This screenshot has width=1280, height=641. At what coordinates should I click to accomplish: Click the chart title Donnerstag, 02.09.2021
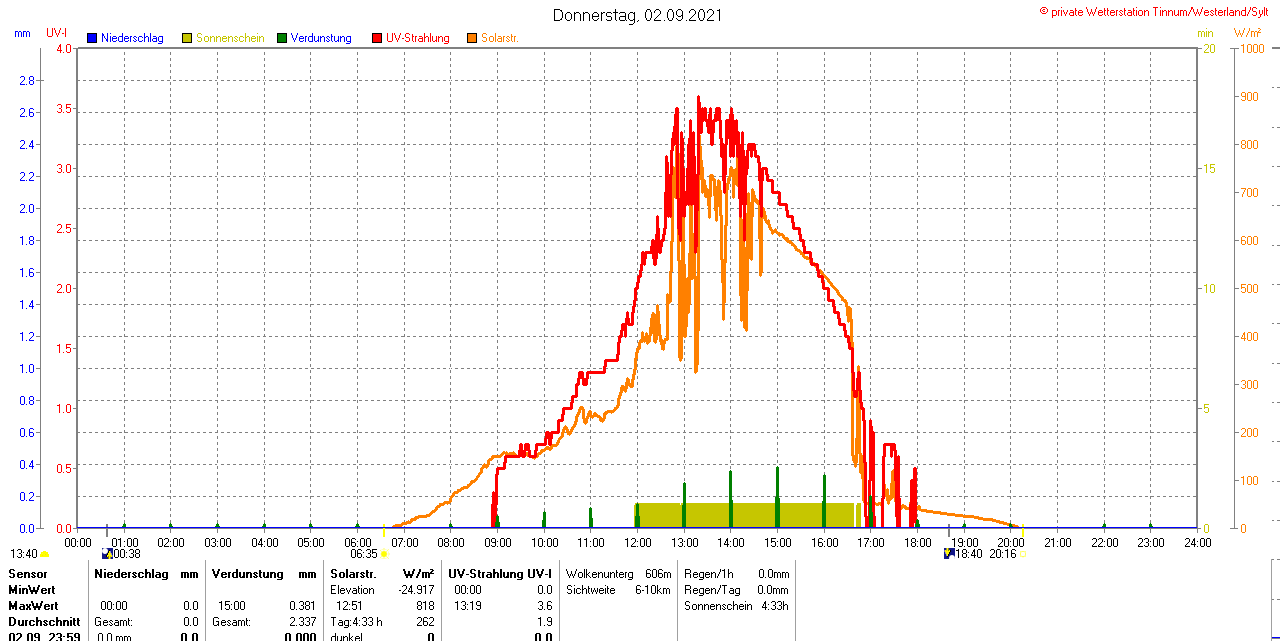[x=638, y=16]
